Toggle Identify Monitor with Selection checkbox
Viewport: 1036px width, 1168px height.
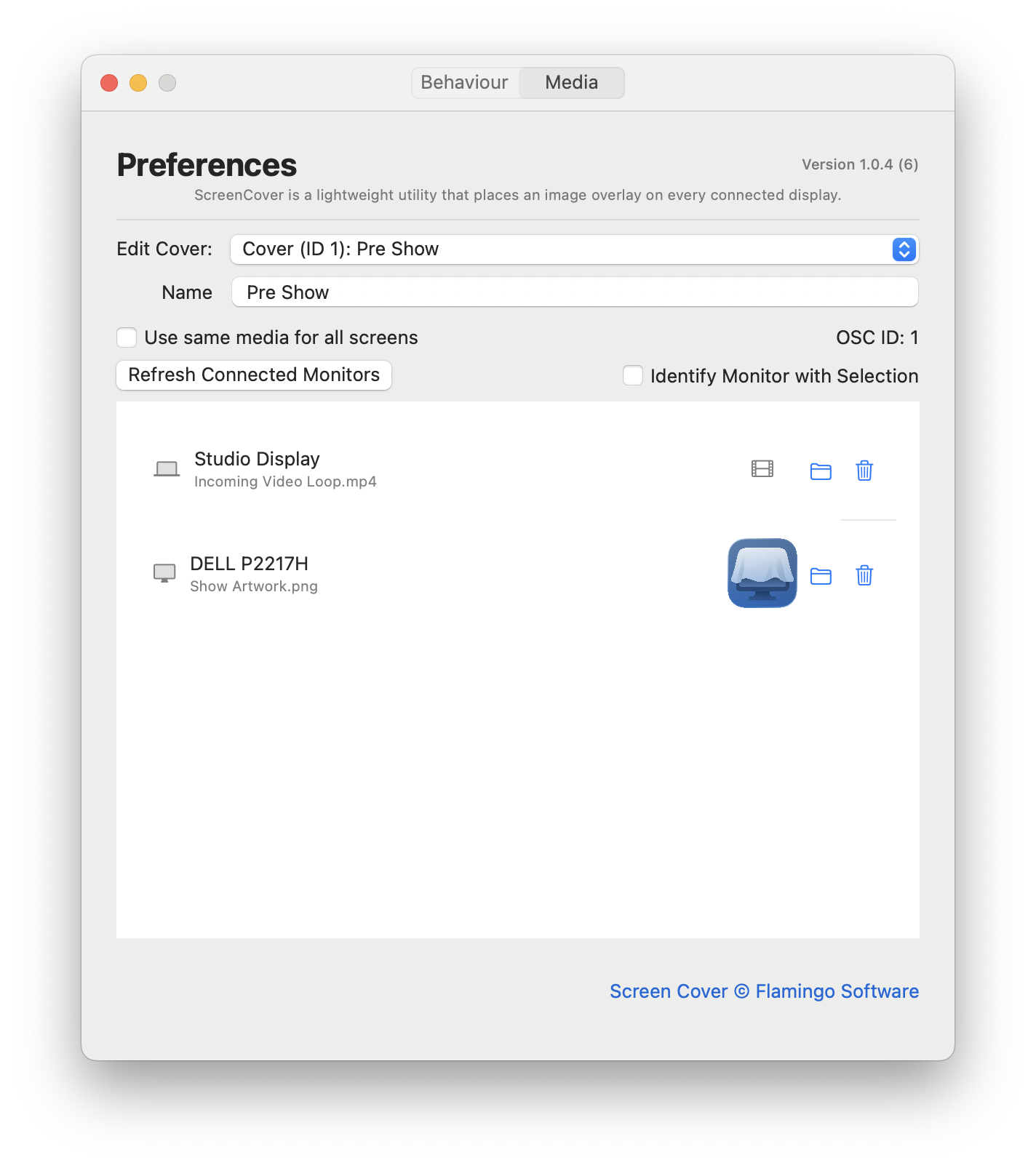click(x=633, y=375)
